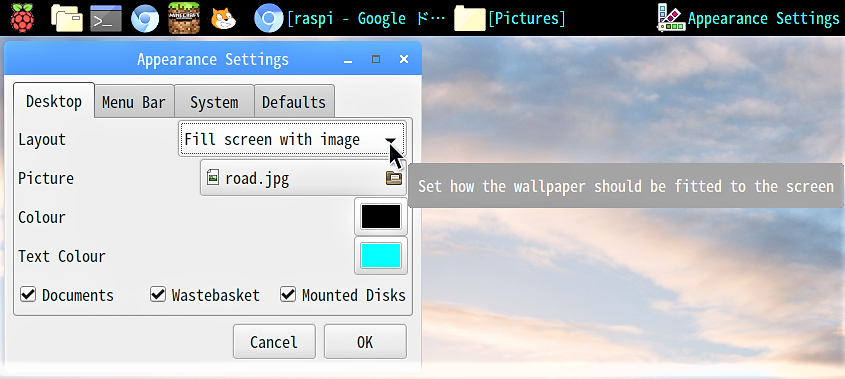
Task: Expand the Layout dropdown arrow
Action: [391, 140]
